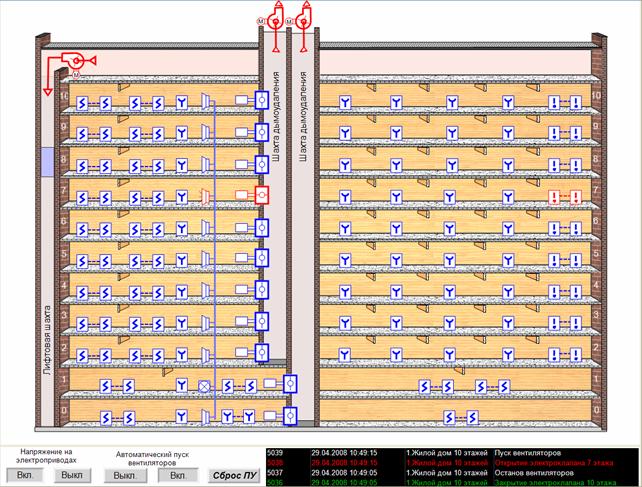
Task: Click floor number 10 on the left wall
Action: (x=64, y=96)
